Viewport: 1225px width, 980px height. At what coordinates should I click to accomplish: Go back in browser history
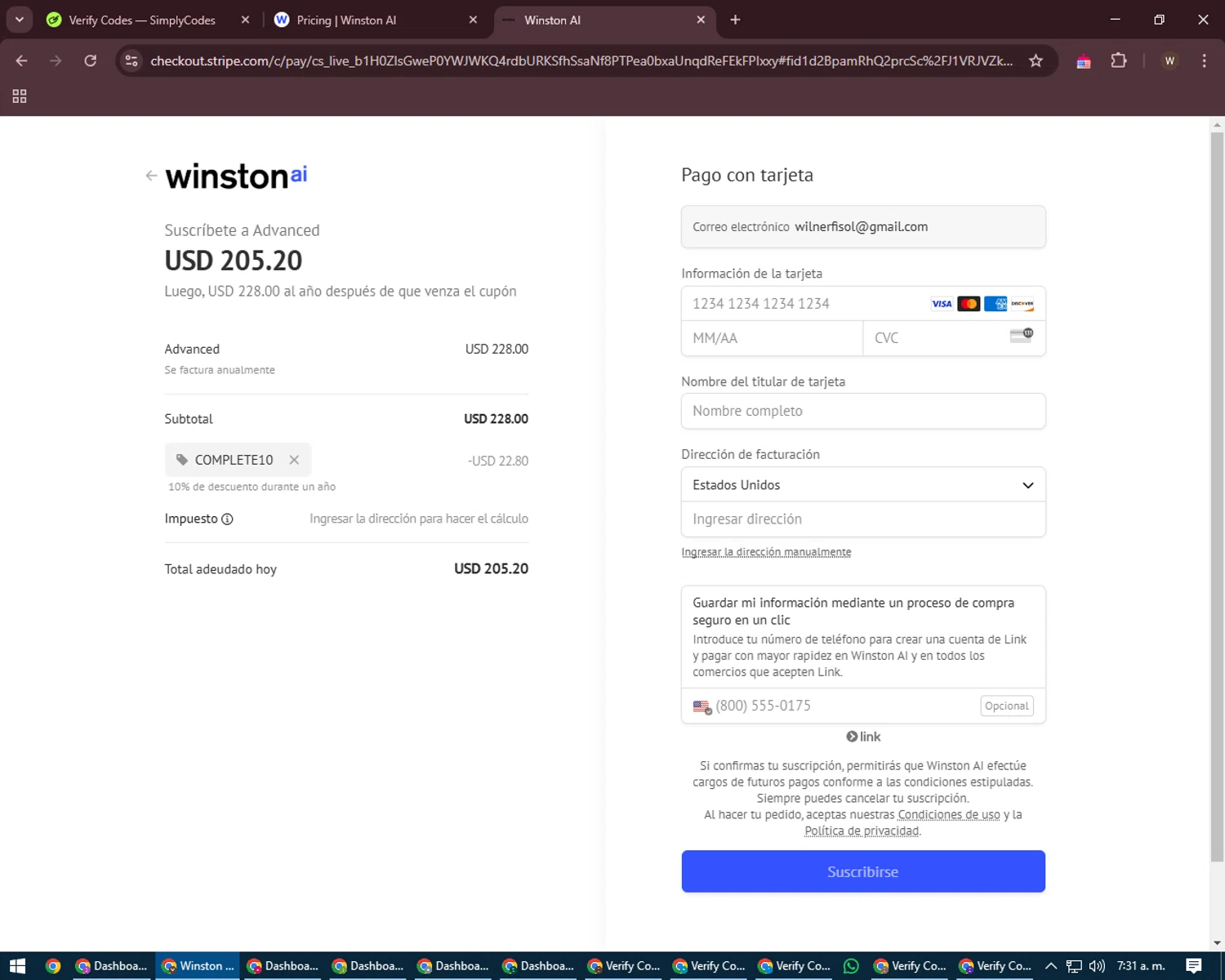click(22, 60)
